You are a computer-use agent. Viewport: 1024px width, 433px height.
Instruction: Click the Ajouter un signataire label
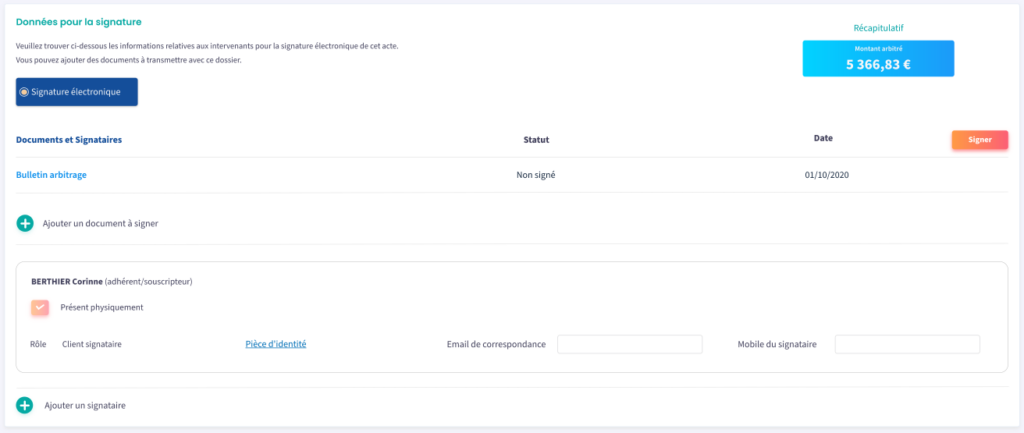(85, 406)
